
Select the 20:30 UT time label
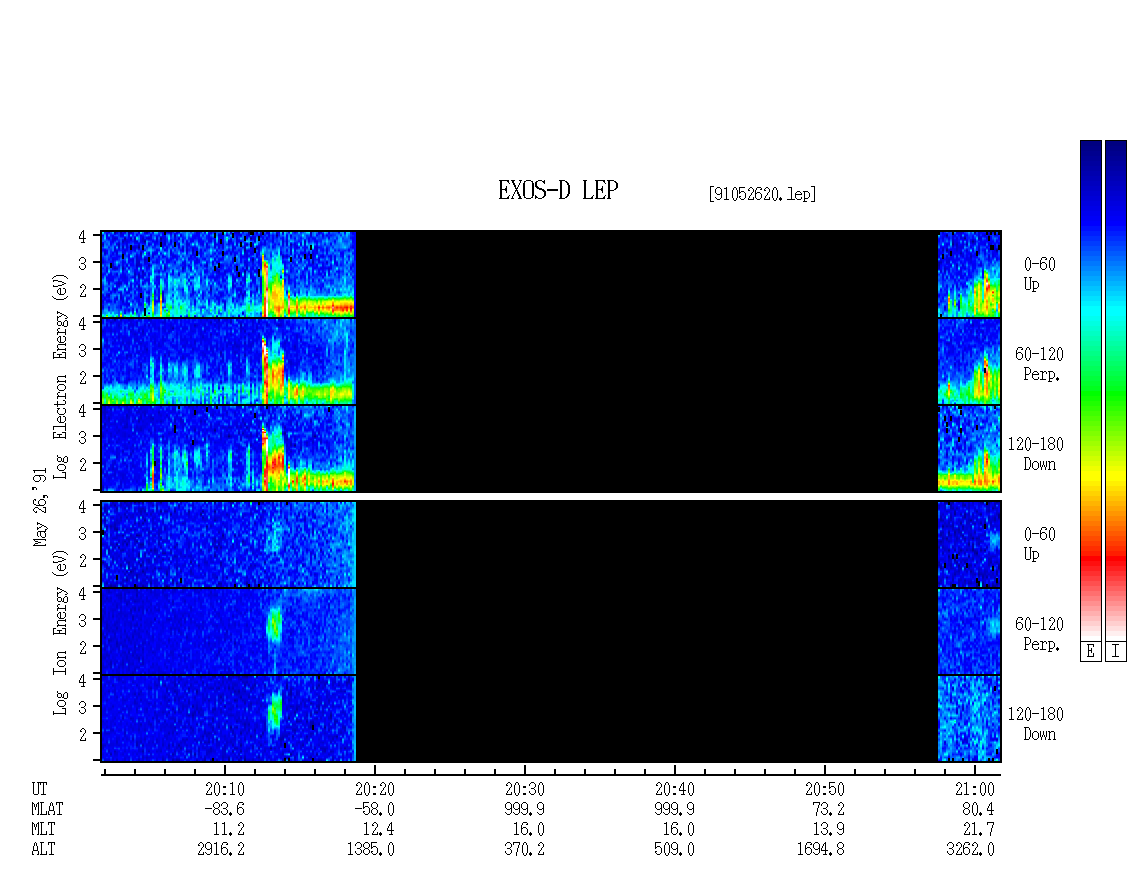[525, 789]
